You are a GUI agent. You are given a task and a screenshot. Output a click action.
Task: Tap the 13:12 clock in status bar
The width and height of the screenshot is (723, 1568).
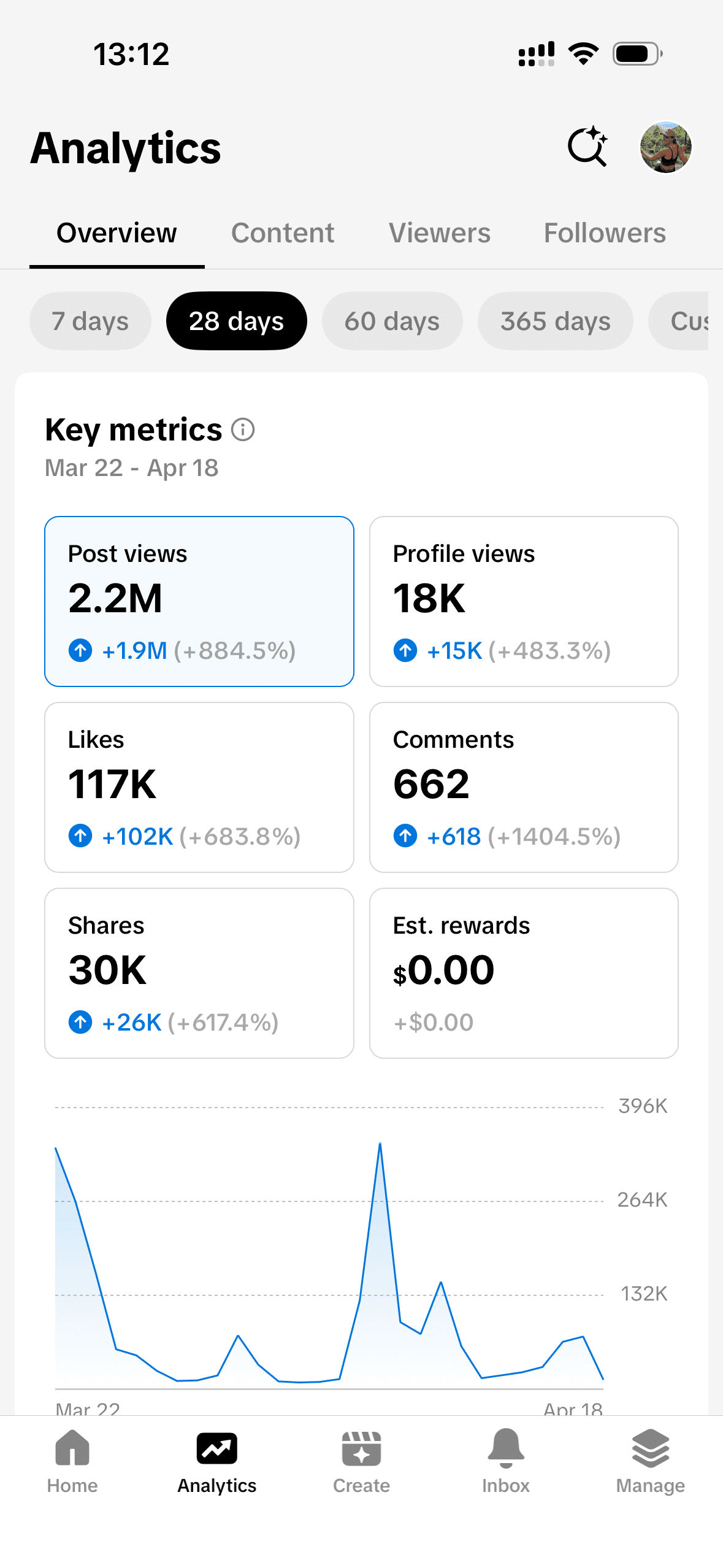(x=131, y=54)
